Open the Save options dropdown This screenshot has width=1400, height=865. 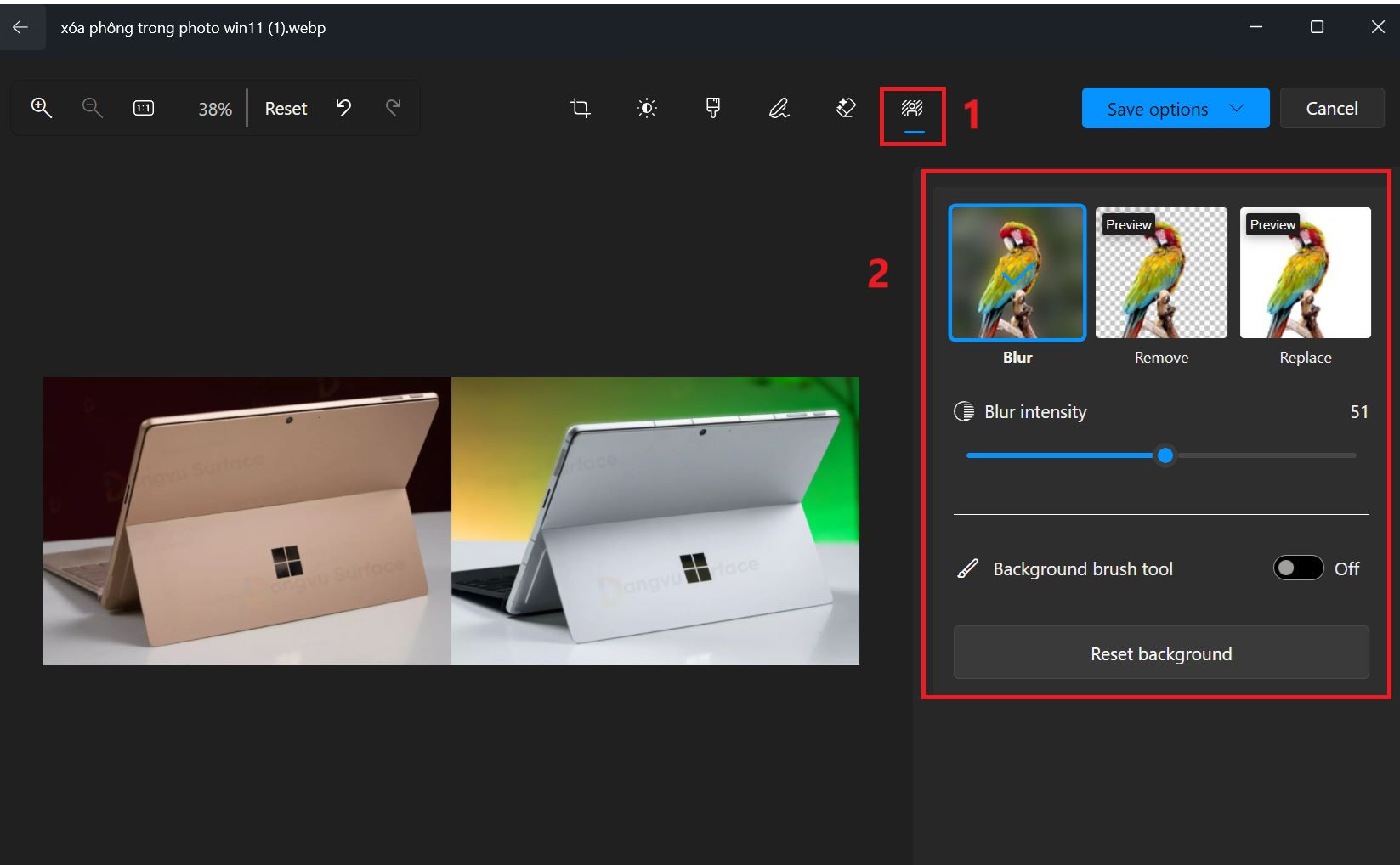(1175, 108)
